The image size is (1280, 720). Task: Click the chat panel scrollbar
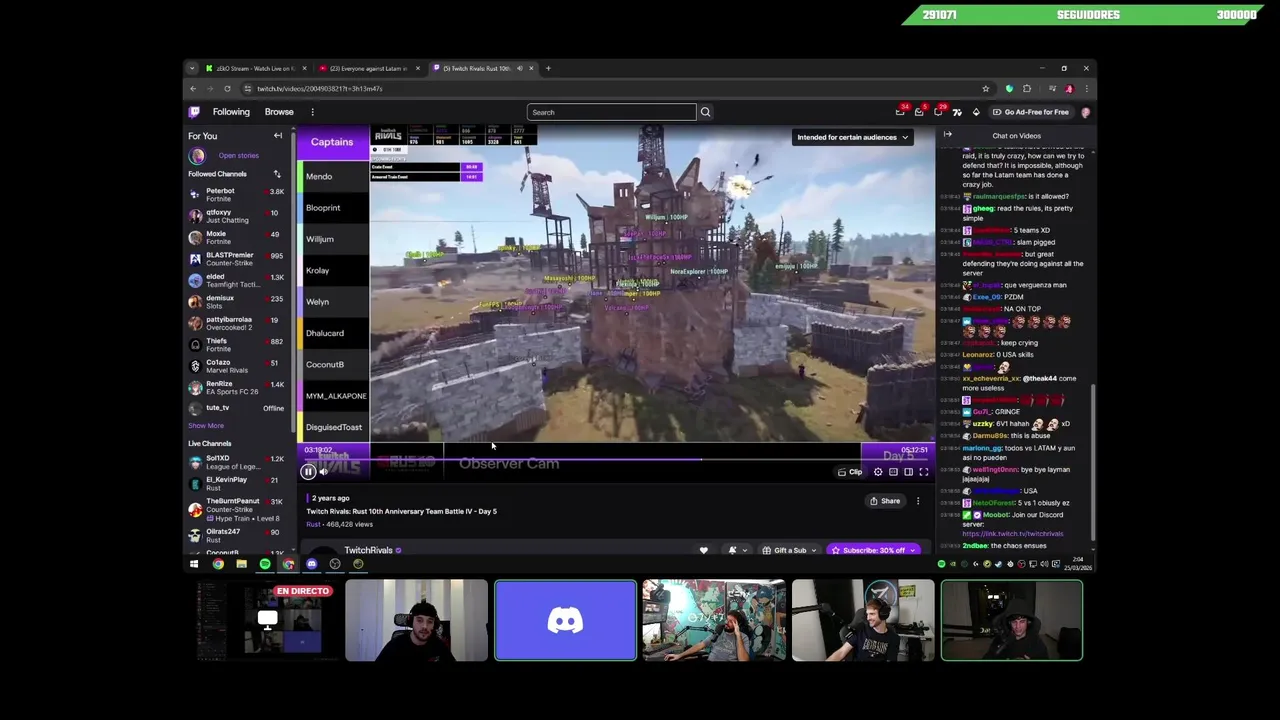(1091, 460)
